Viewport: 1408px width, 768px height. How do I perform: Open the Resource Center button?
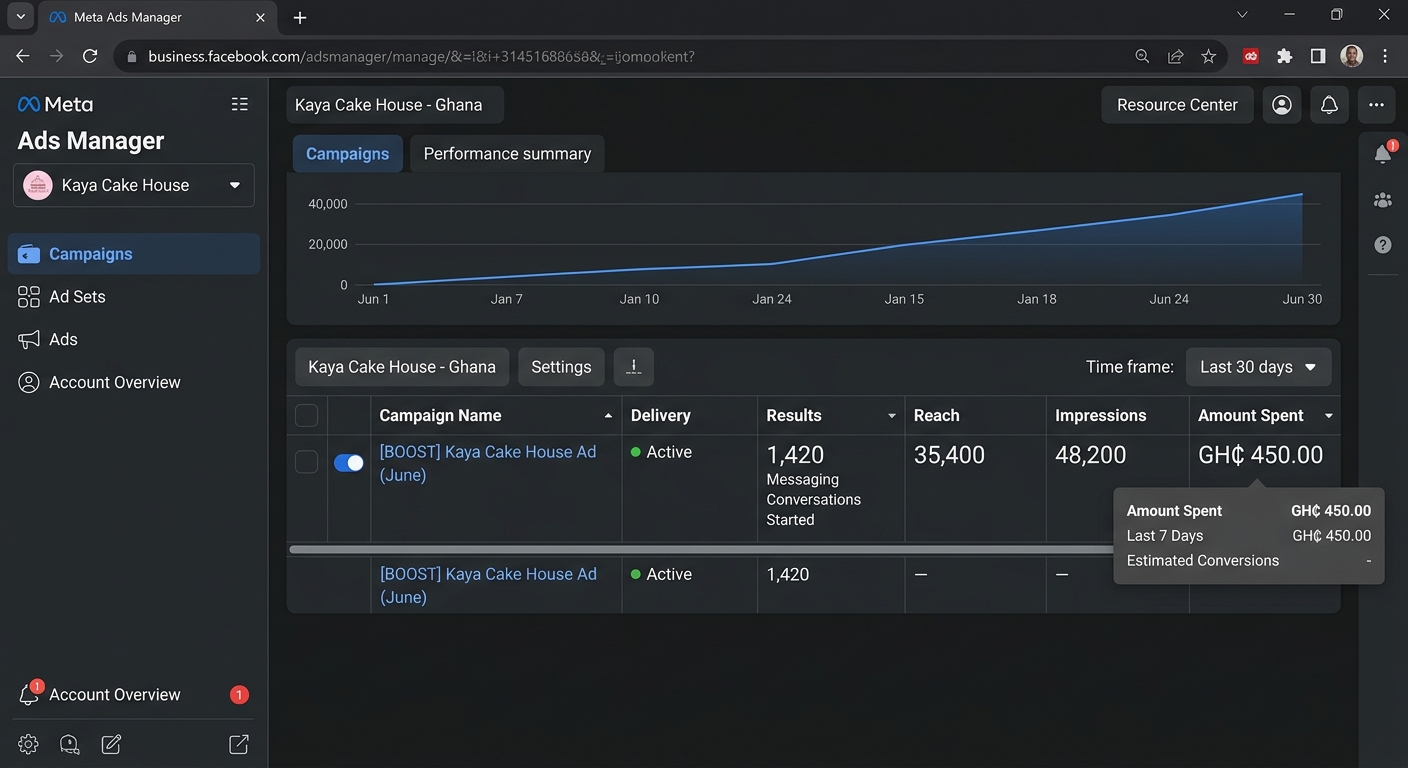point(1177,105)
